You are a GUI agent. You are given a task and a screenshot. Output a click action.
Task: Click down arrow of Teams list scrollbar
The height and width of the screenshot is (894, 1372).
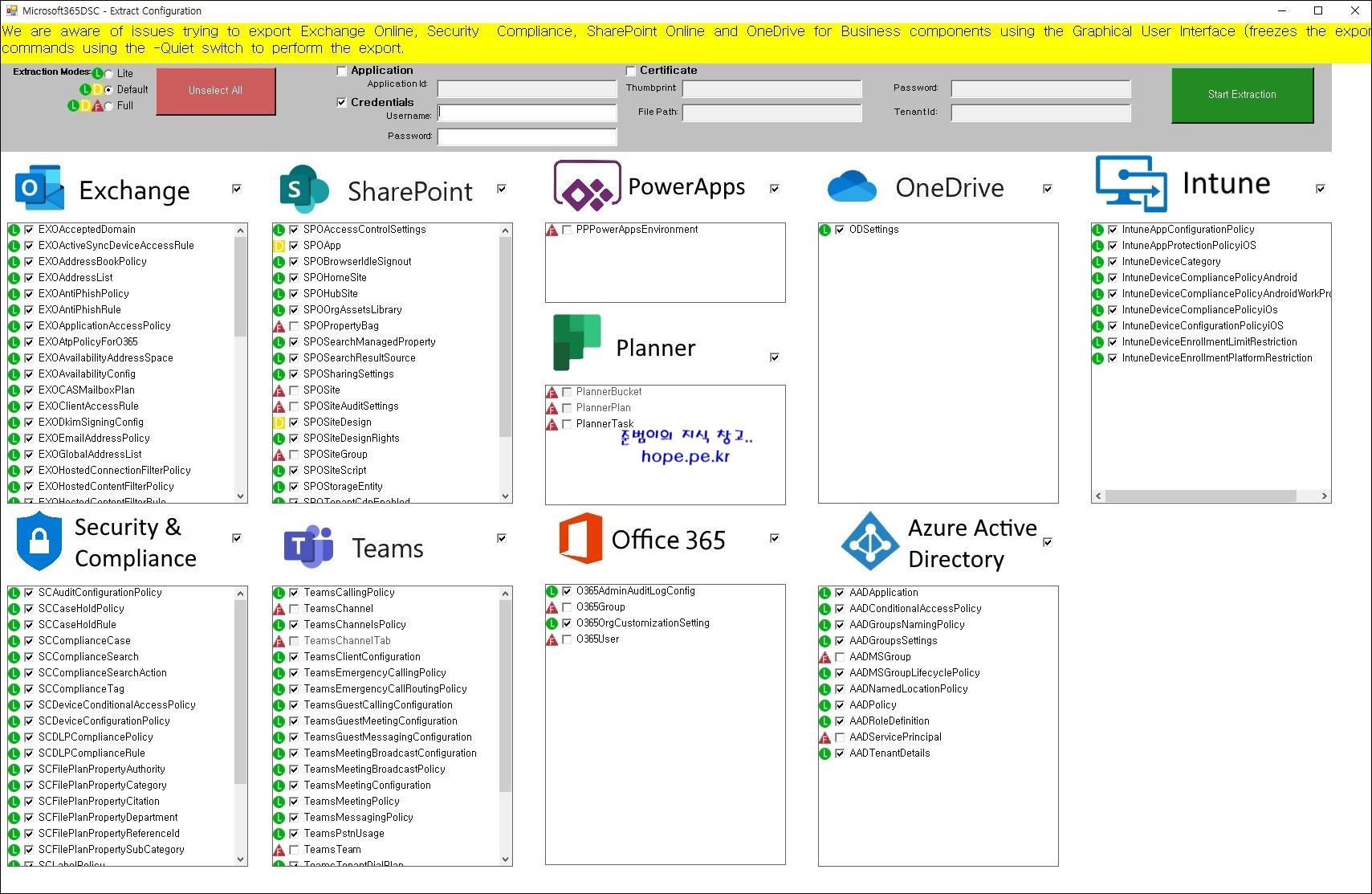(x=505, y=859)
